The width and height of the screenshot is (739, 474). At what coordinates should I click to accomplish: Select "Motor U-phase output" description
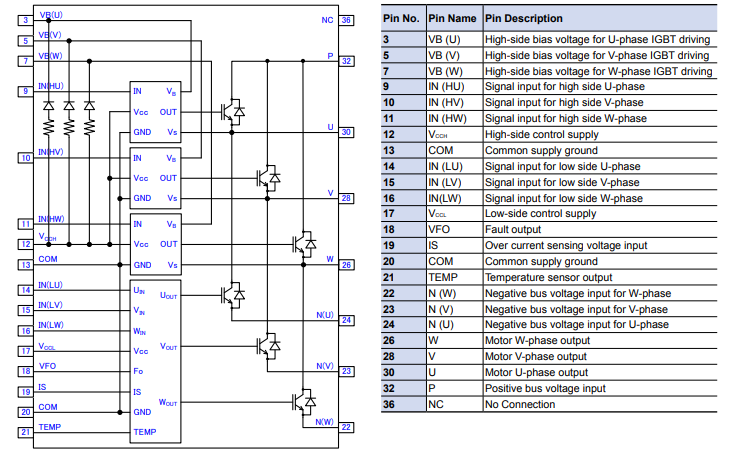[x=536, y=373]
